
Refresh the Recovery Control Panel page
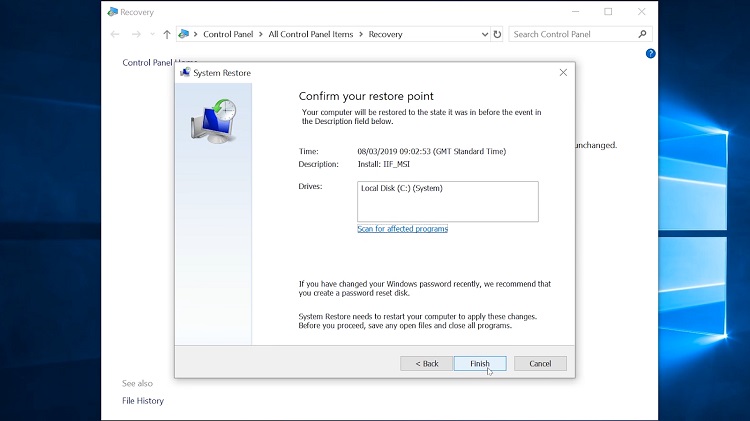497,34
